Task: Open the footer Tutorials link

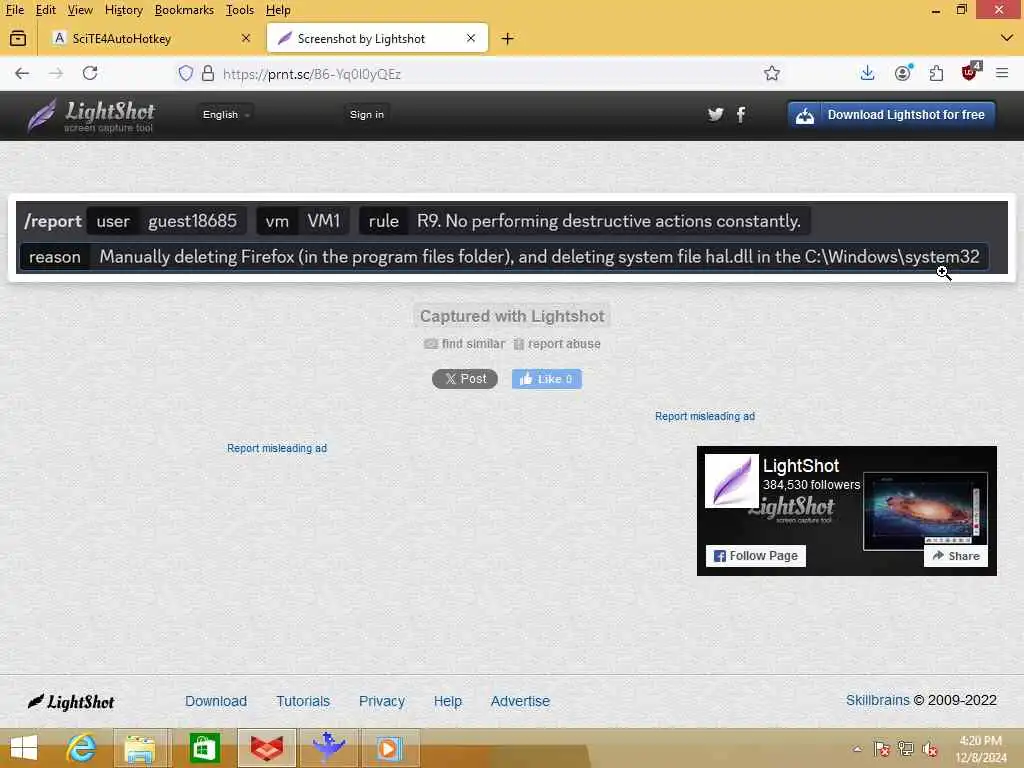Action: point(303,701)
